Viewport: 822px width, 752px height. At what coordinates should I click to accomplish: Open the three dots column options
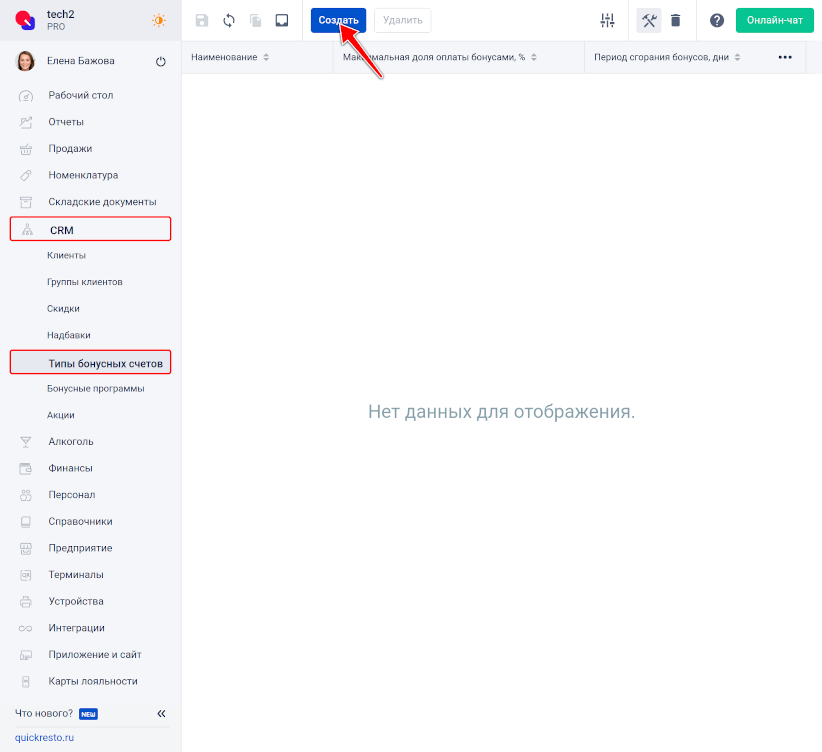click(785, 57)
